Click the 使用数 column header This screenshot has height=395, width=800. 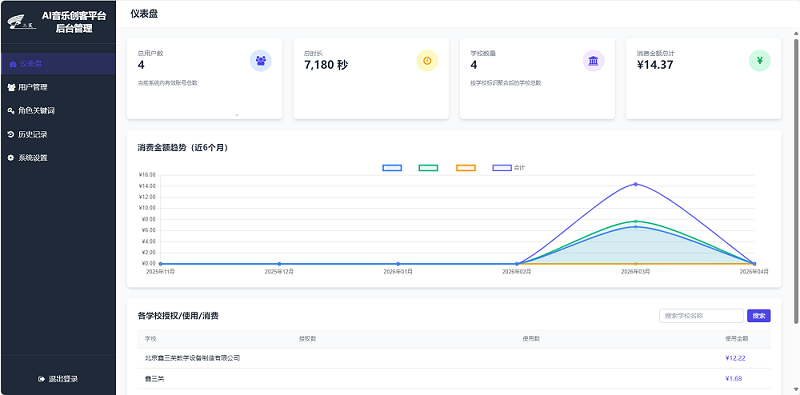click(531, 338)
